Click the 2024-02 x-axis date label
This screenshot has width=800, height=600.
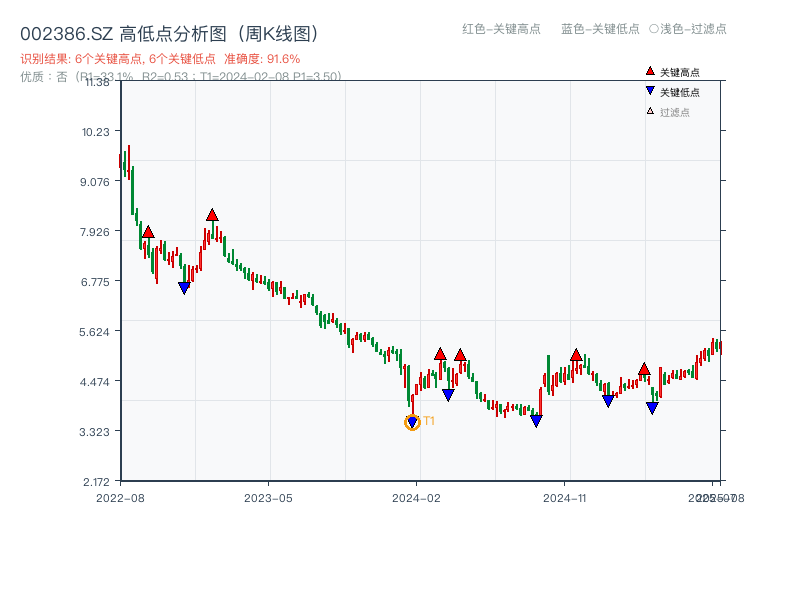tap(416, 497)
